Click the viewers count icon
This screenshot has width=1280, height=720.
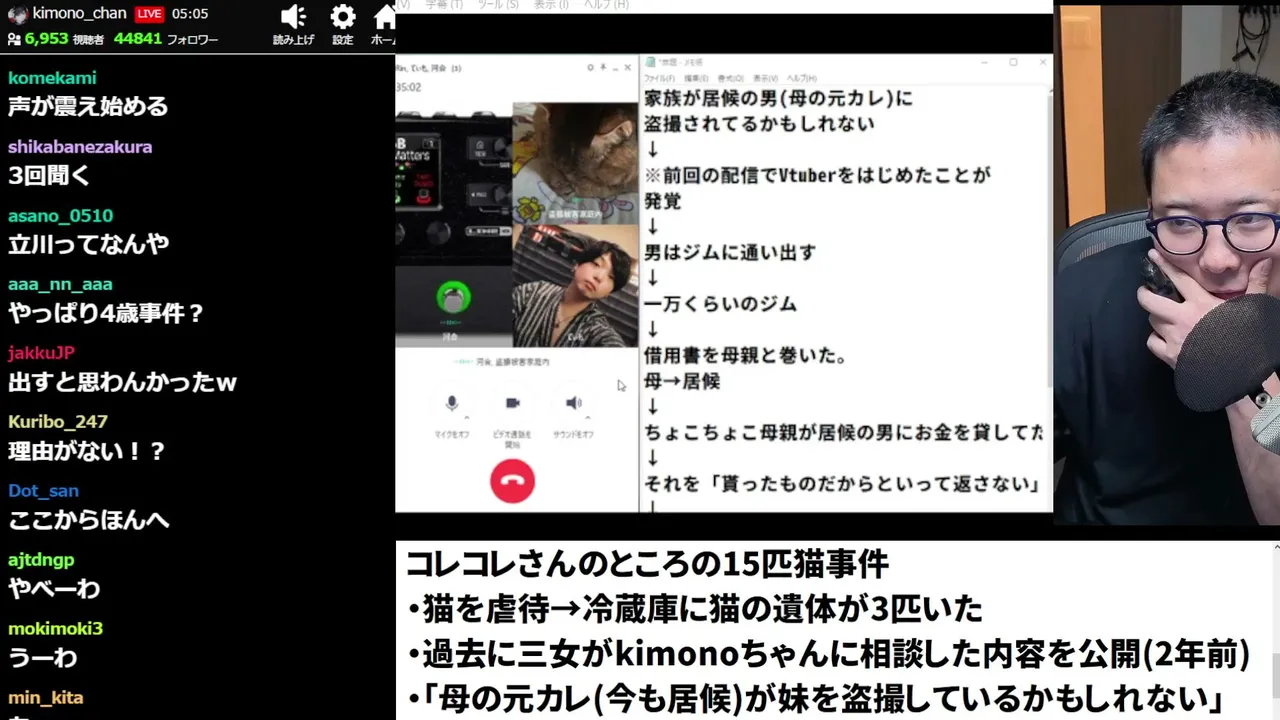pyautogui.click(x=14, y=39)
